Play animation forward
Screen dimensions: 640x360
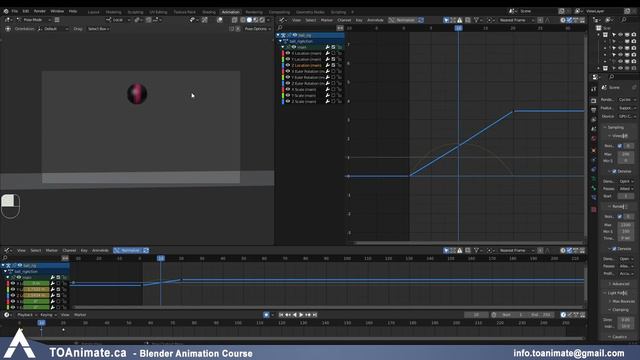tap(301, 315)
